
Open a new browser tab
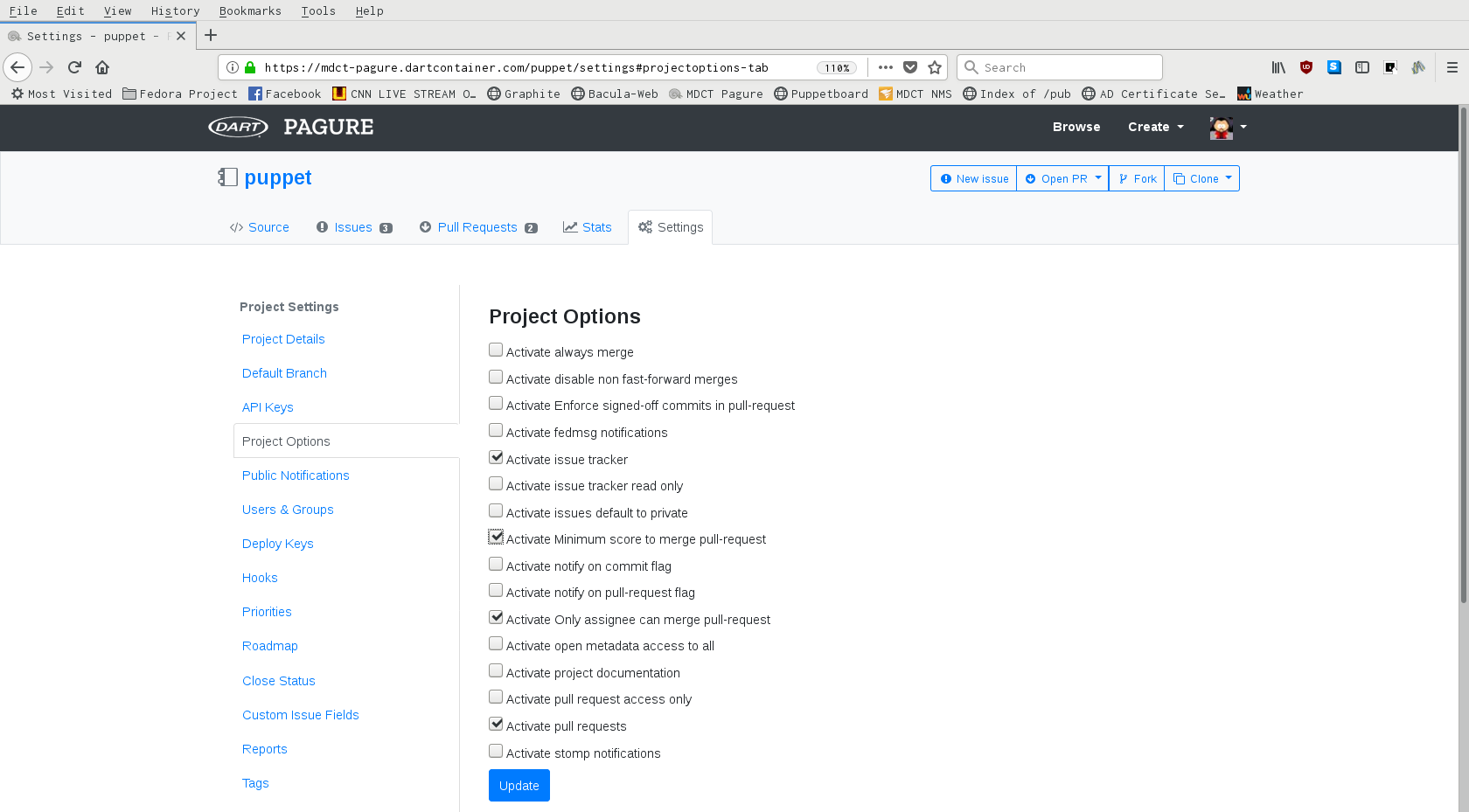click(211, 36)
